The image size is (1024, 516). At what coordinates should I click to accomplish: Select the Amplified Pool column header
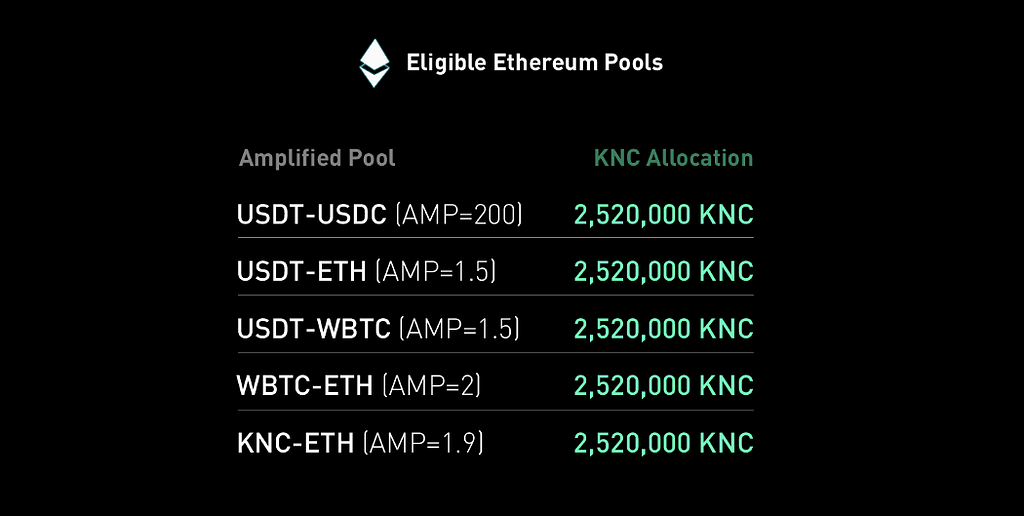[317, 158]
